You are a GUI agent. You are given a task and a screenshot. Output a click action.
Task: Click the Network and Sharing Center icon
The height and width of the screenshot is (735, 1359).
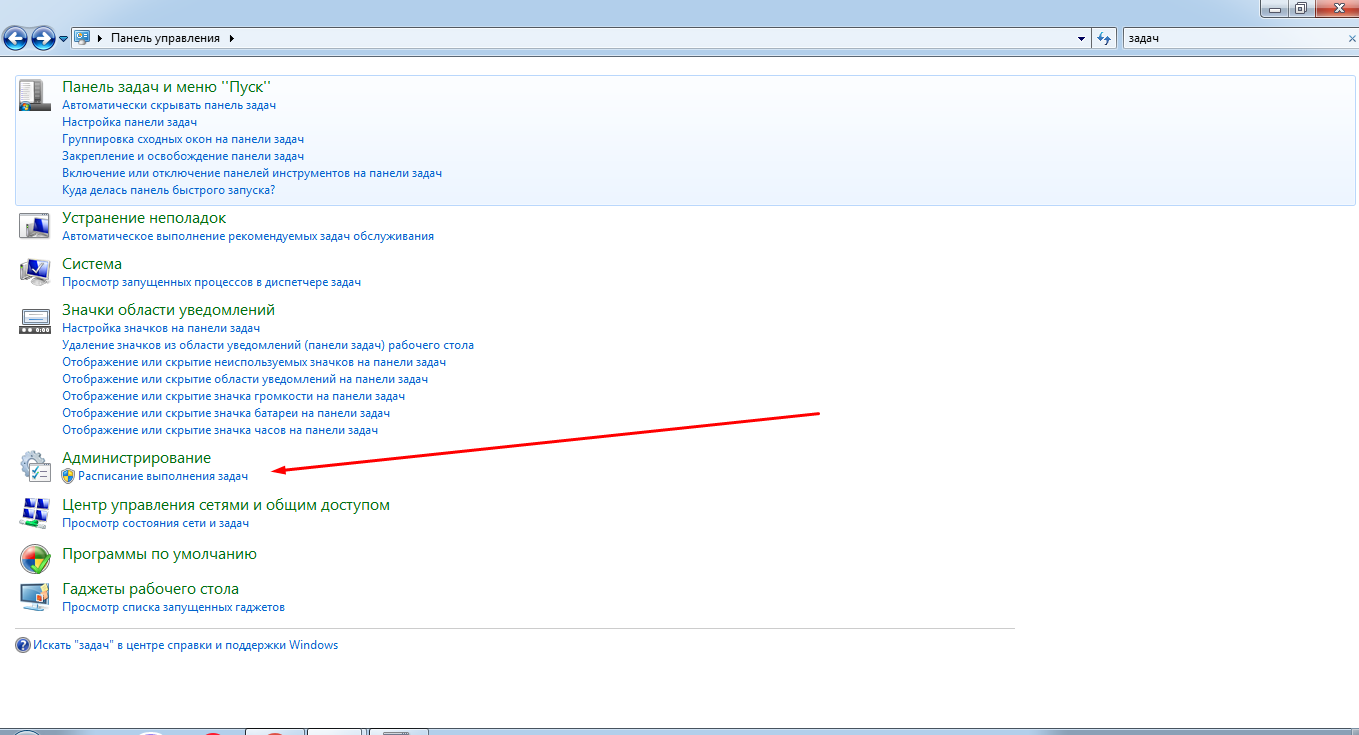point(34,513)
